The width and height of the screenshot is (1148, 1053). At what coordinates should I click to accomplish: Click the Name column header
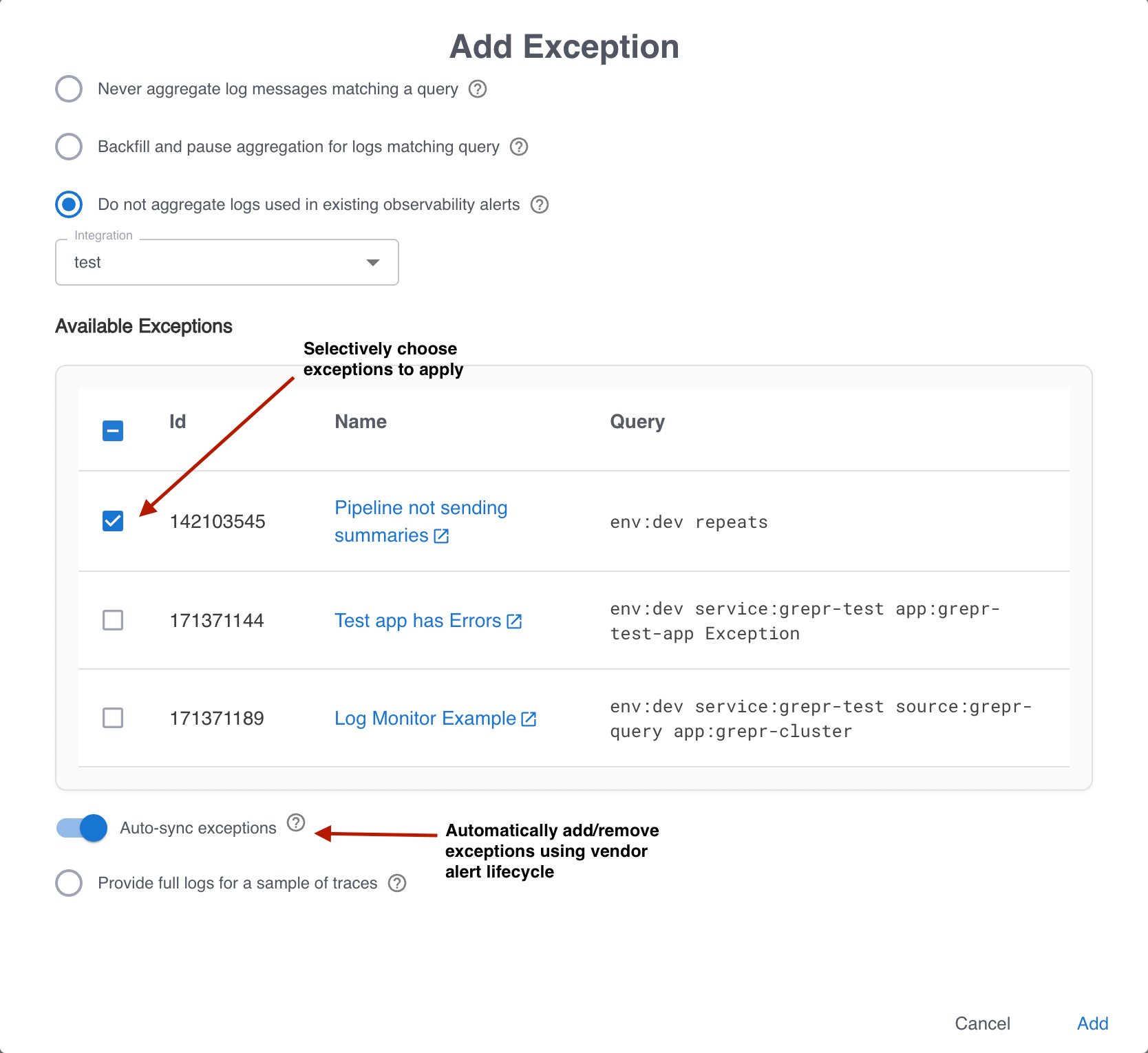(x=361, y=421)
